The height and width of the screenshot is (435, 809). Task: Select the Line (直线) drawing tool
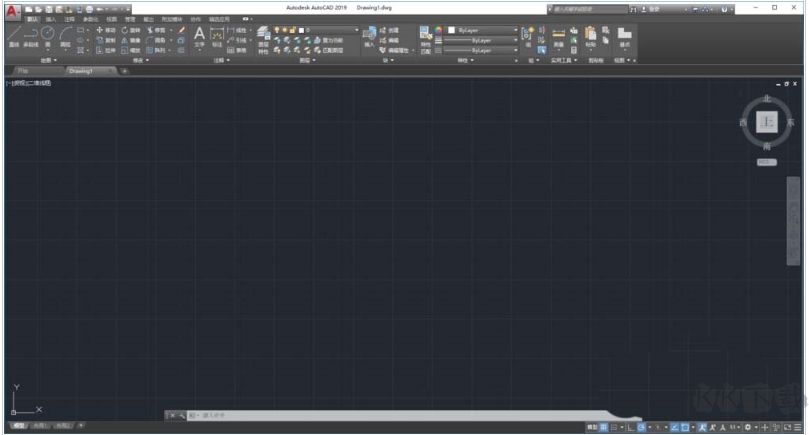(14, 36)
